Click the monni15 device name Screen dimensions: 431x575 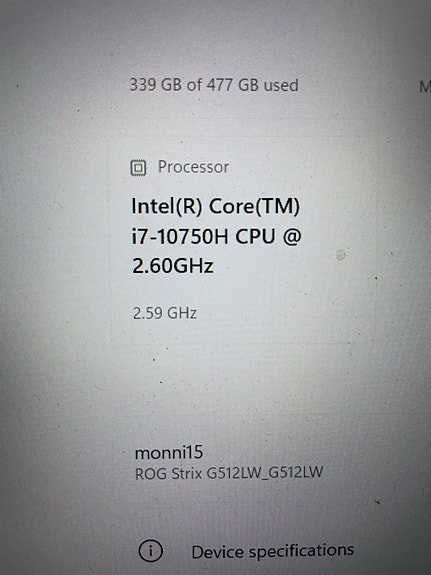coord(169,453)
